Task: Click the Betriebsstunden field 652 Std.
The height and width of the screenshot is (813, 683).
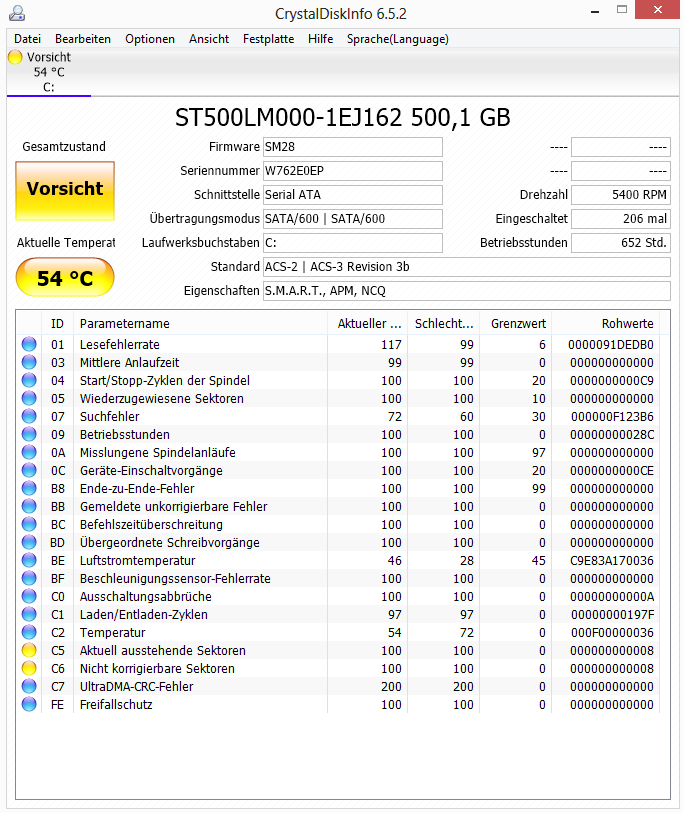Action: tap(621, 243)
